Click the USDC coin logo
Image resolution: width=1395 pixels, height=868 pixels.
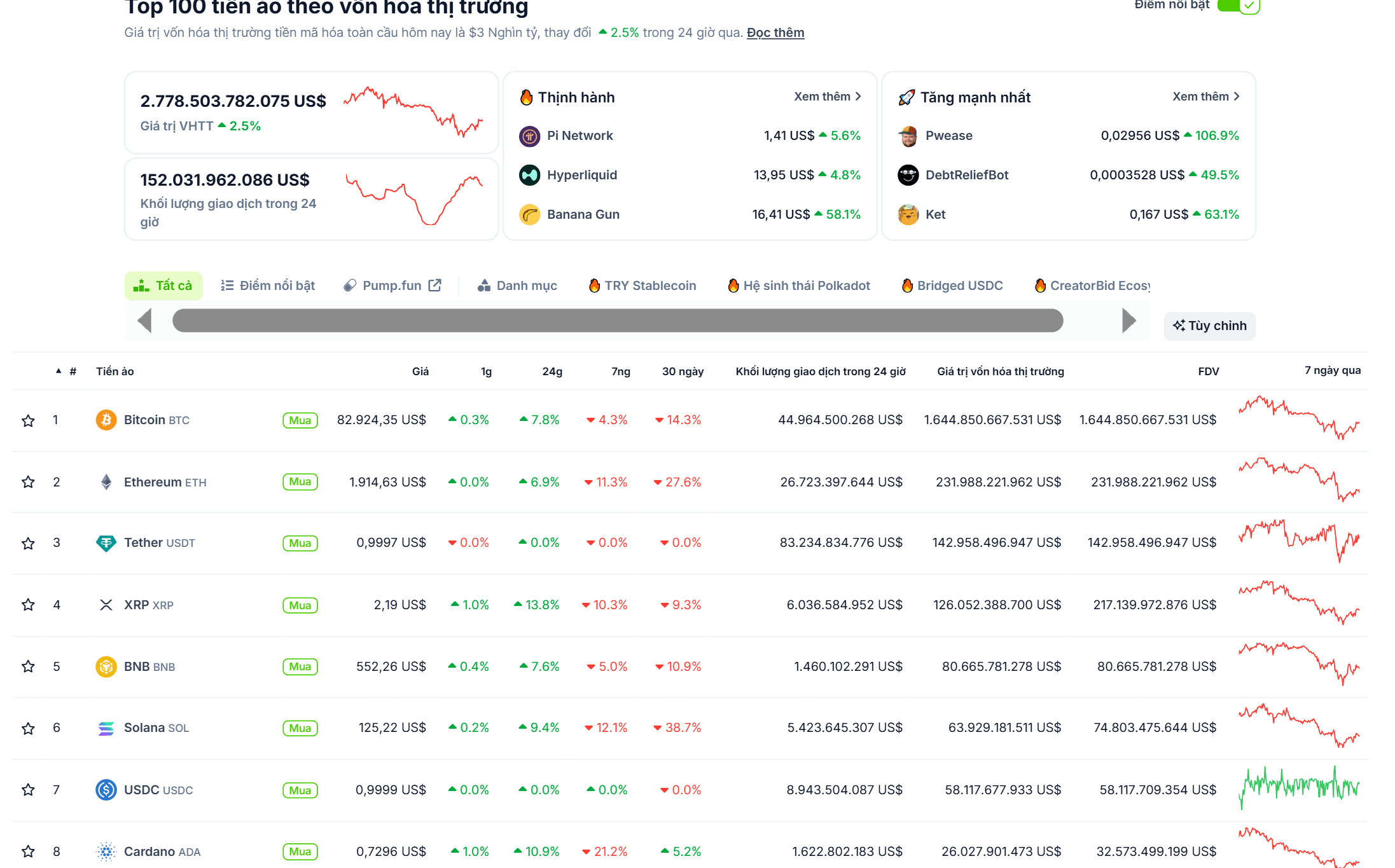(106, 790)
